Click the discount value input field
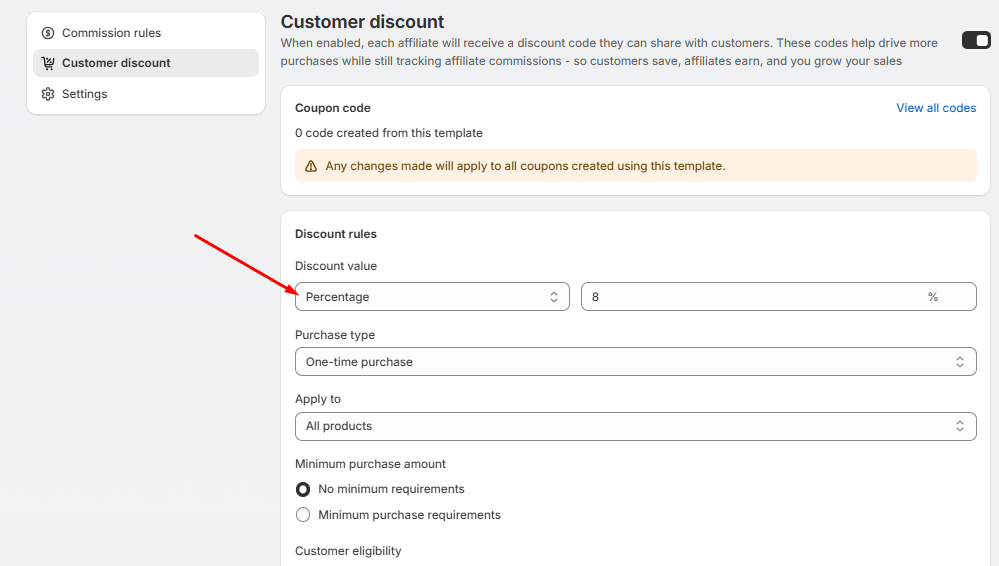Viewport: 999px width, 566px height. pyautogui.click(x=750, y=297)
